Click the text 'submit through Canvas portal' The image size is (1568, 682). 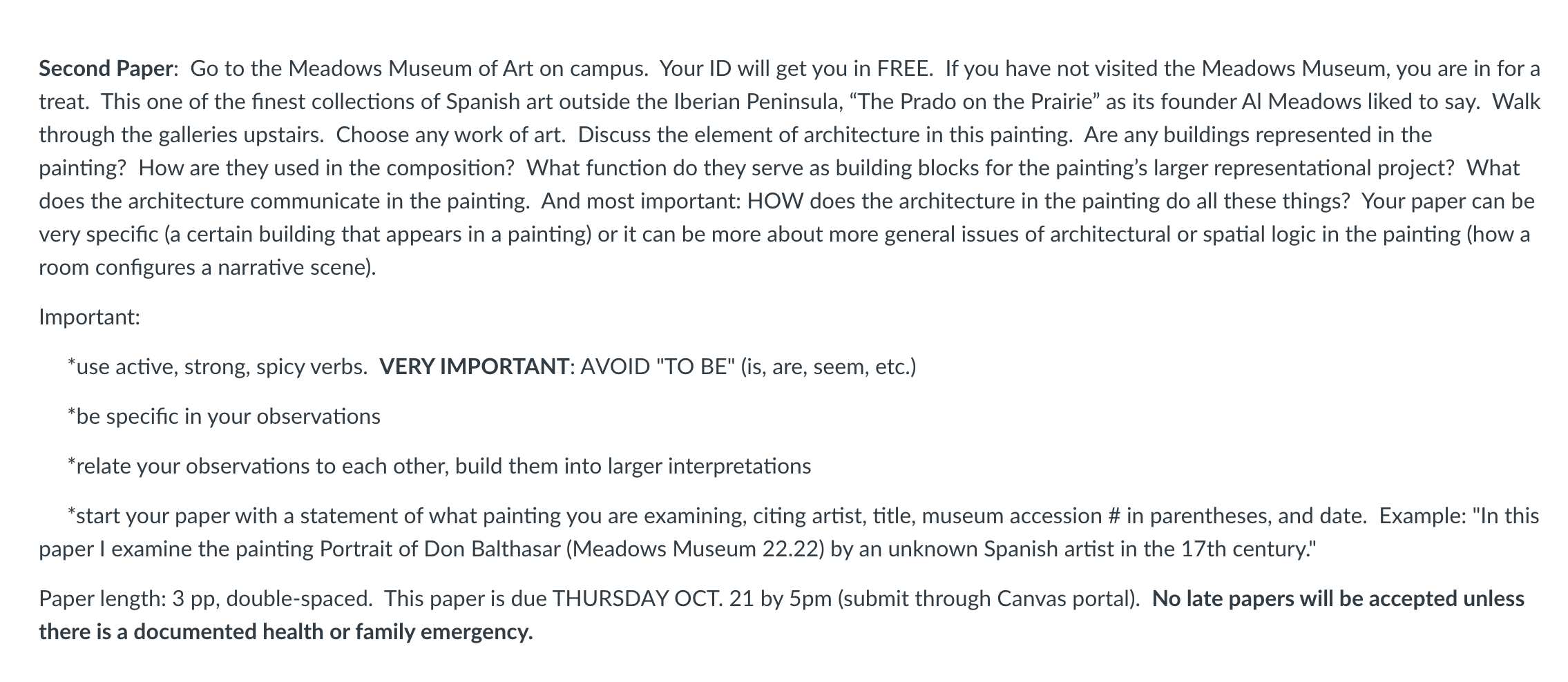tap(988, 598)
